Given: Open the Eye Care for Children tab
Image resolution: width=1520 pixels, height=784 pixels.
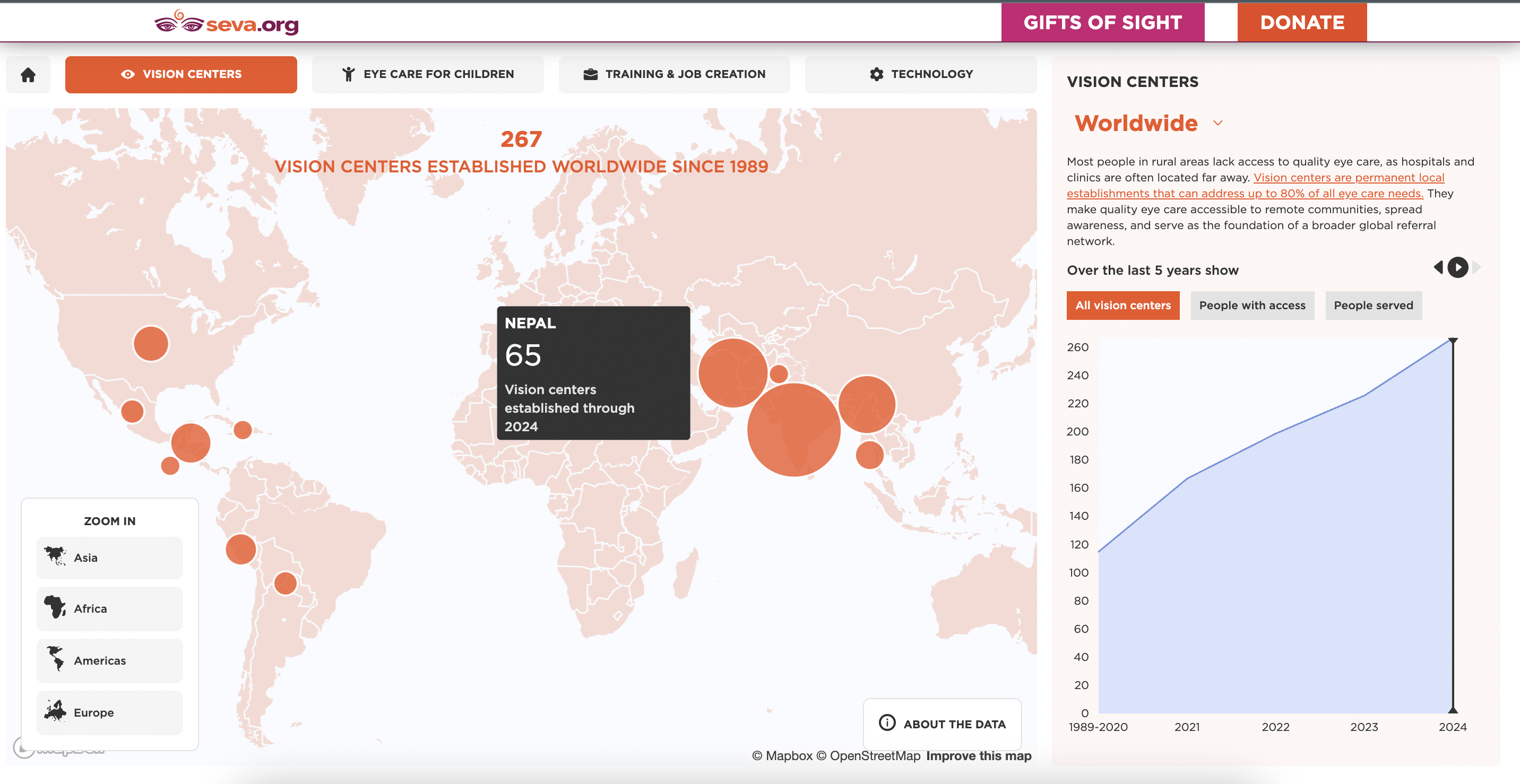Looking at the screenshot, I should coord(428,74).
